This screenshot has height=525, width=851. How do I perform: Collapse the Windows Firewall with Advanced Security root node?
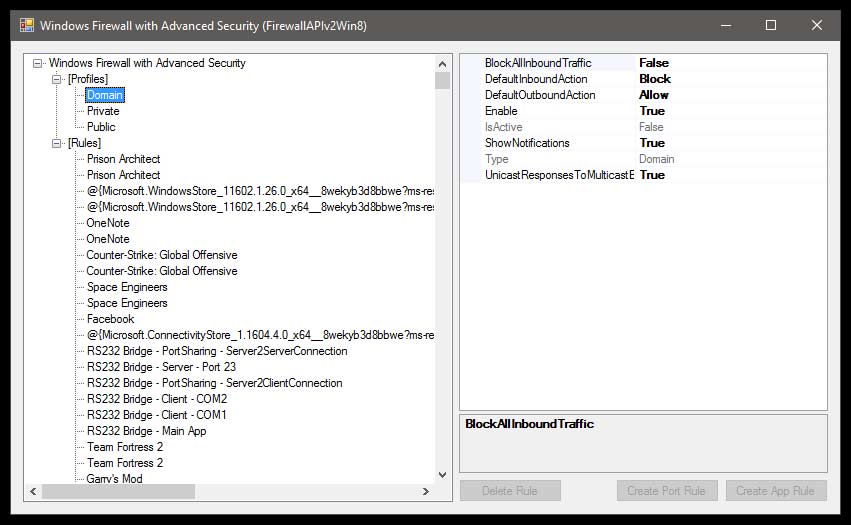pyautogui.click(x=37, y=64)
